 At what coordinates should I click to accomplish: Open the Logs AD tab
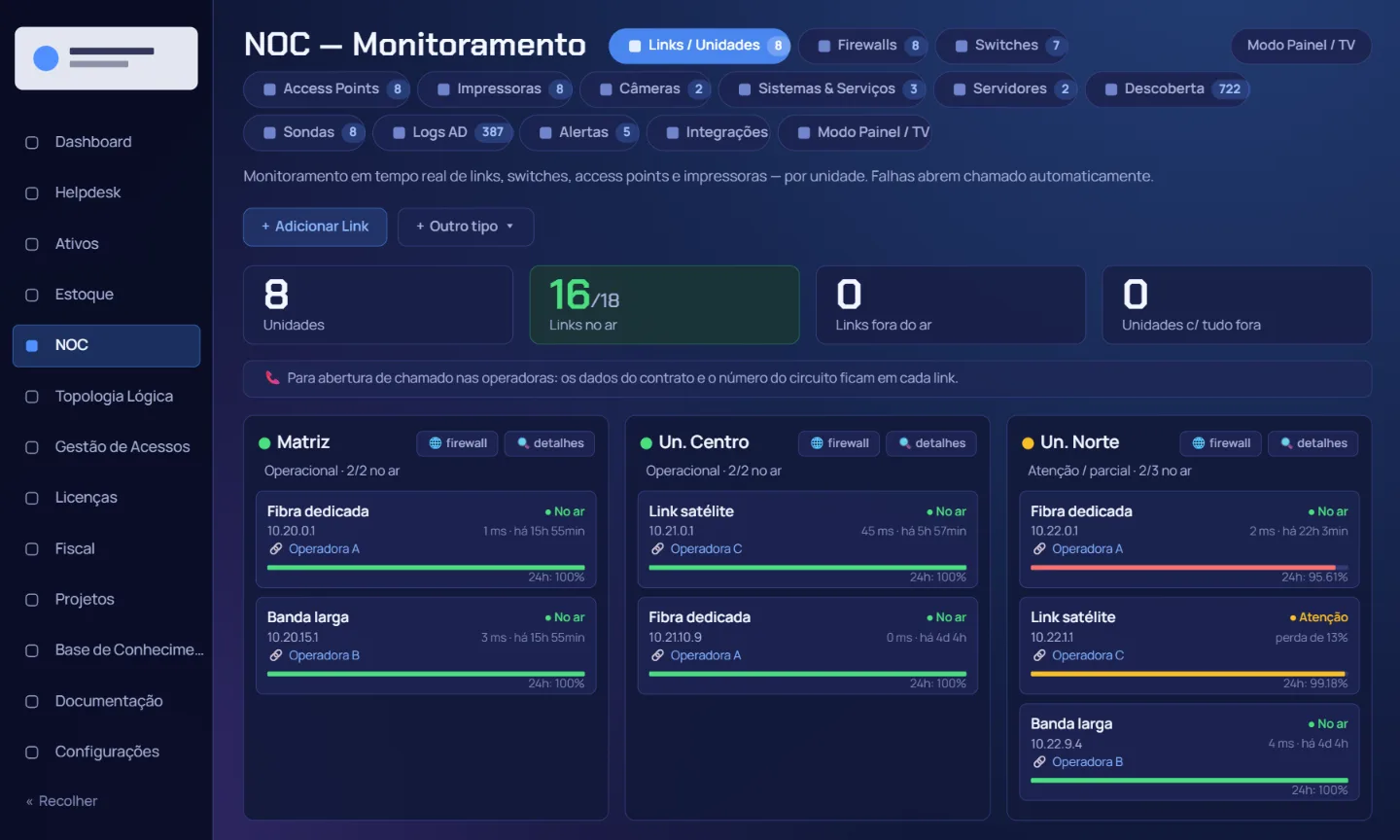pyautogui.click(x=443, y=133)
